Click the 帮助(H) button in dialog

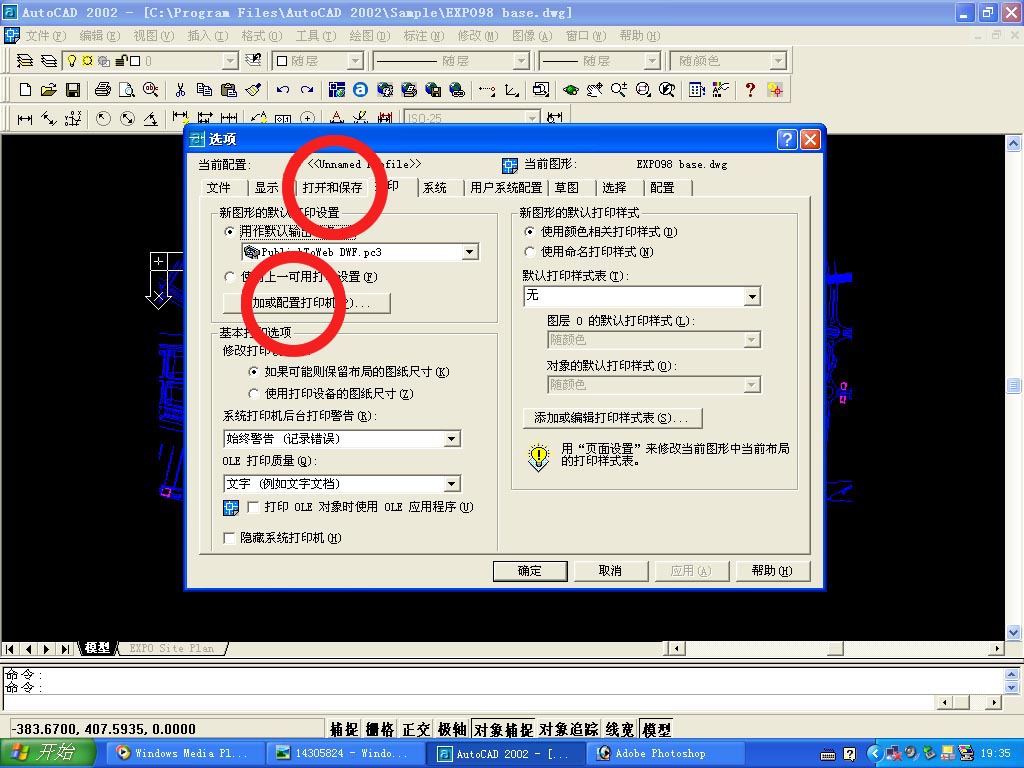coord(773,571)
